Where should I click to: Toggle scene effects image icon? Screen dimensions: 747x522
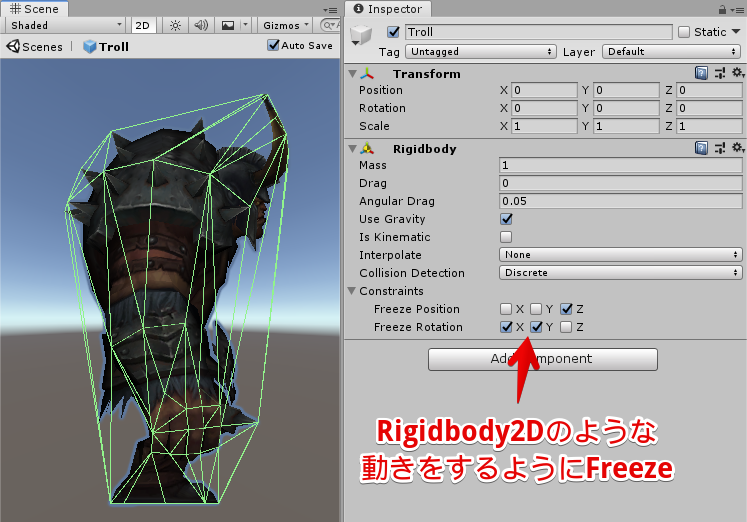click(x=228, y=25)
